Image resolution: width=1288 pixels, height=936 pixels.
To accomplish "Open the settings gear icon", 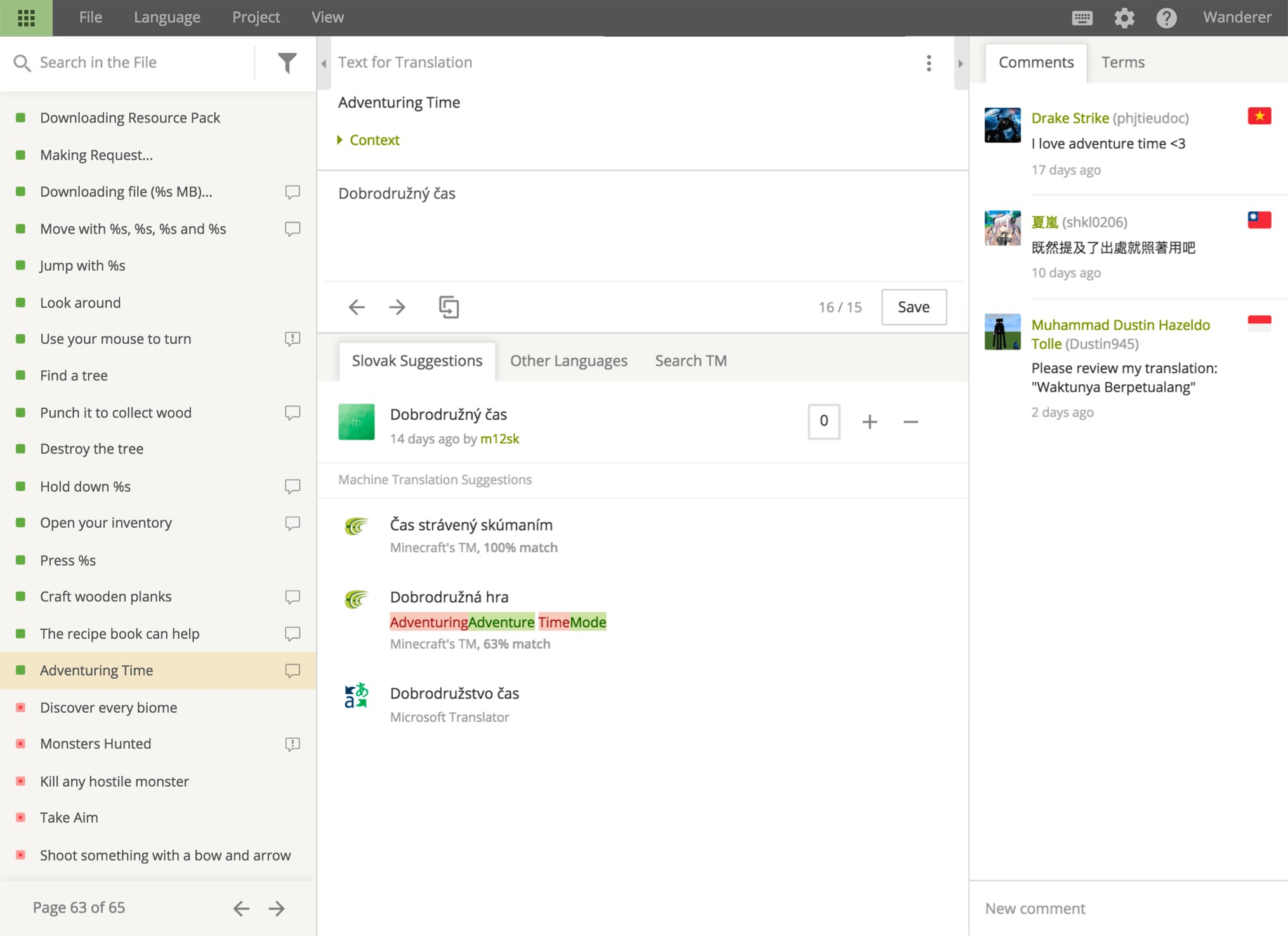I will (1124, 18).
